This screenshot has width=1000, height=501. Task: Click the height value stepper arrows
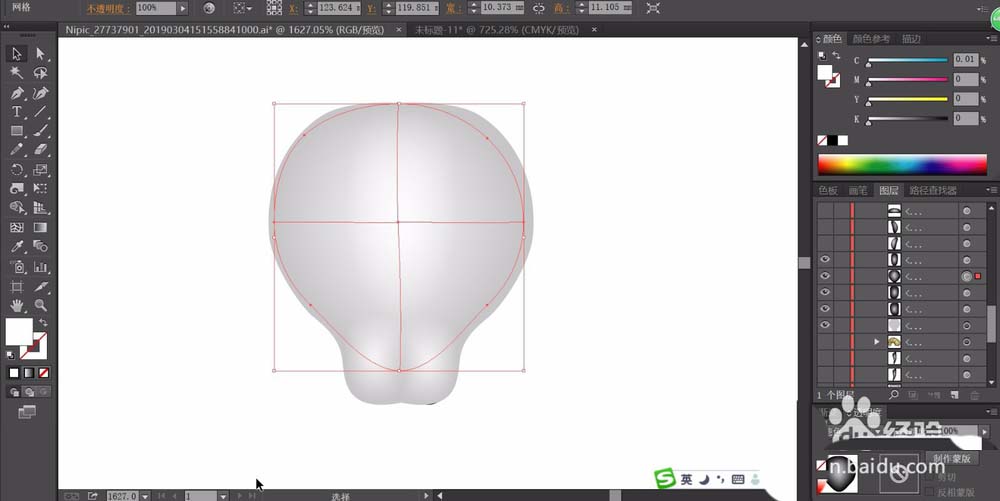tap(582, 8)
